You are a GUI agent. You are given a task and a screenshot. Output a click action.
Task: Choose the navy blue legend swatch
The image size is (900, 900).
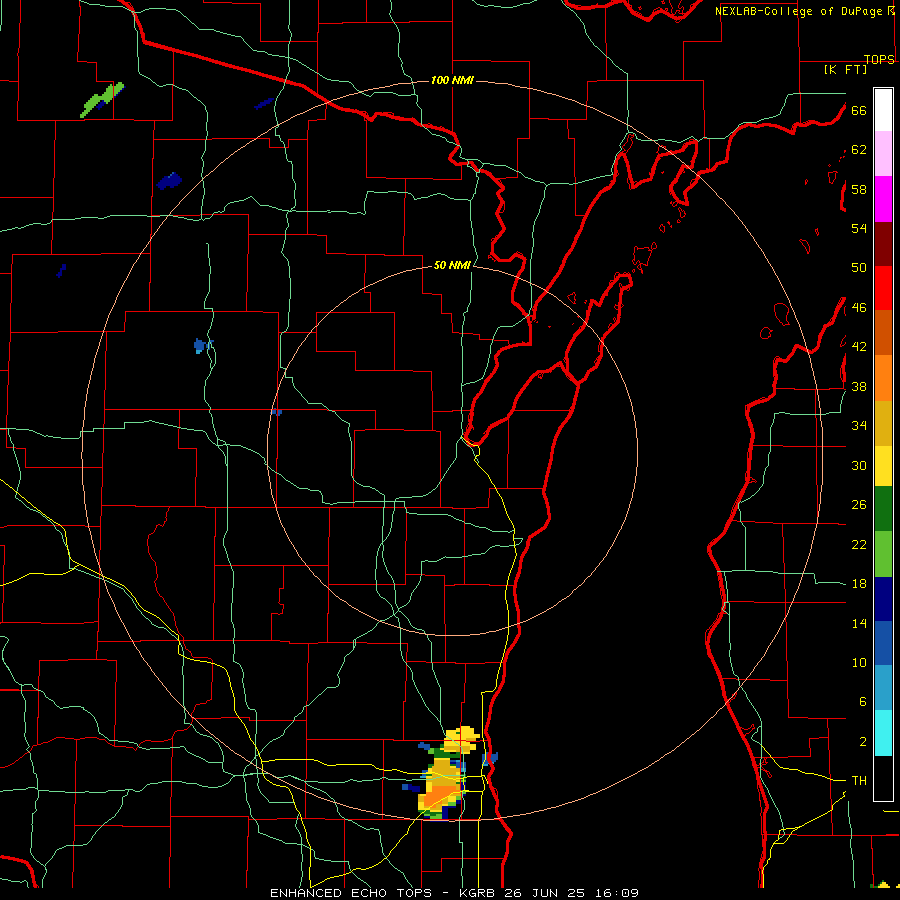883,599
